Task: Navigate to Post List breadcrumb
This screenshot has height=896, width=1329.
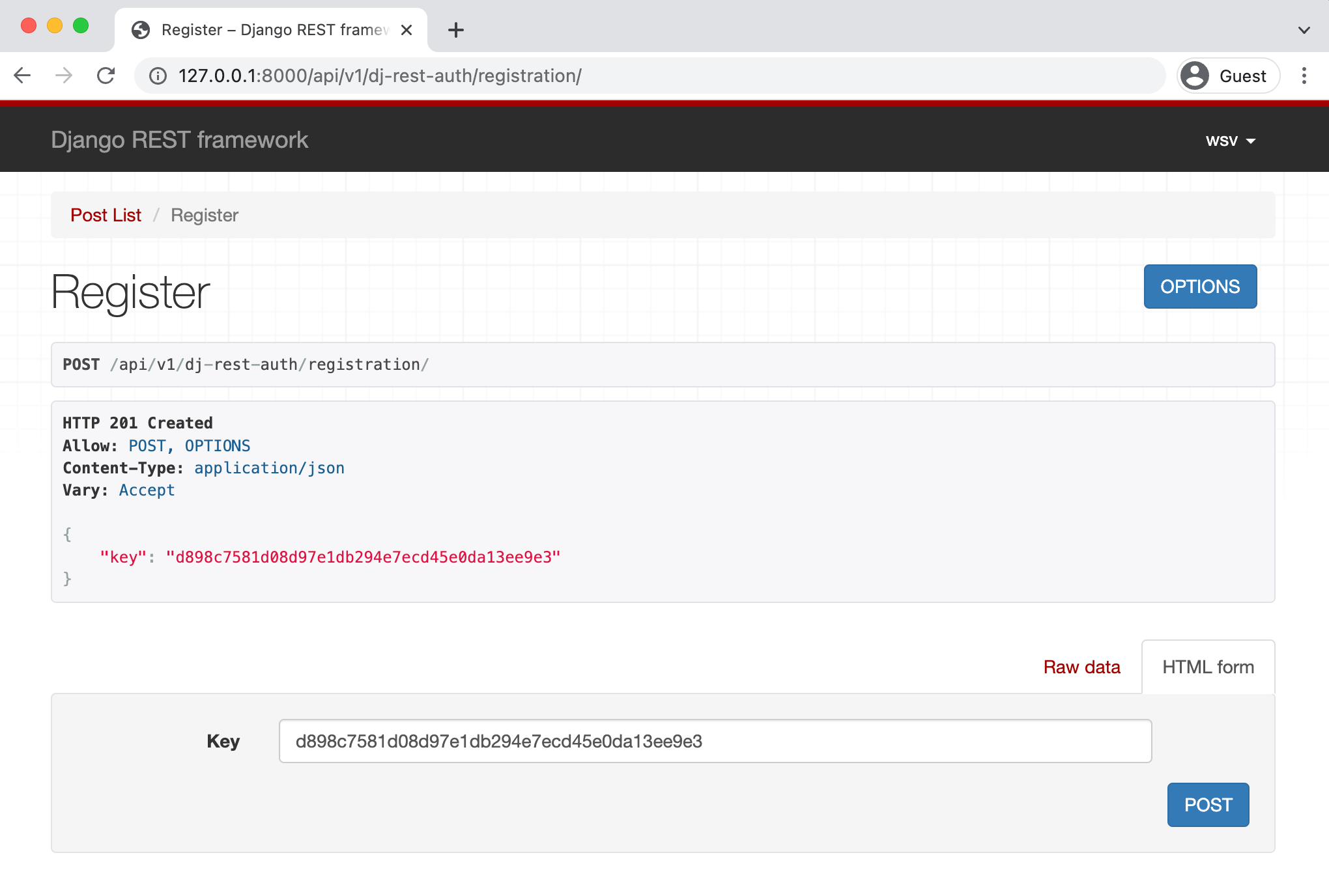Action: 106,215
